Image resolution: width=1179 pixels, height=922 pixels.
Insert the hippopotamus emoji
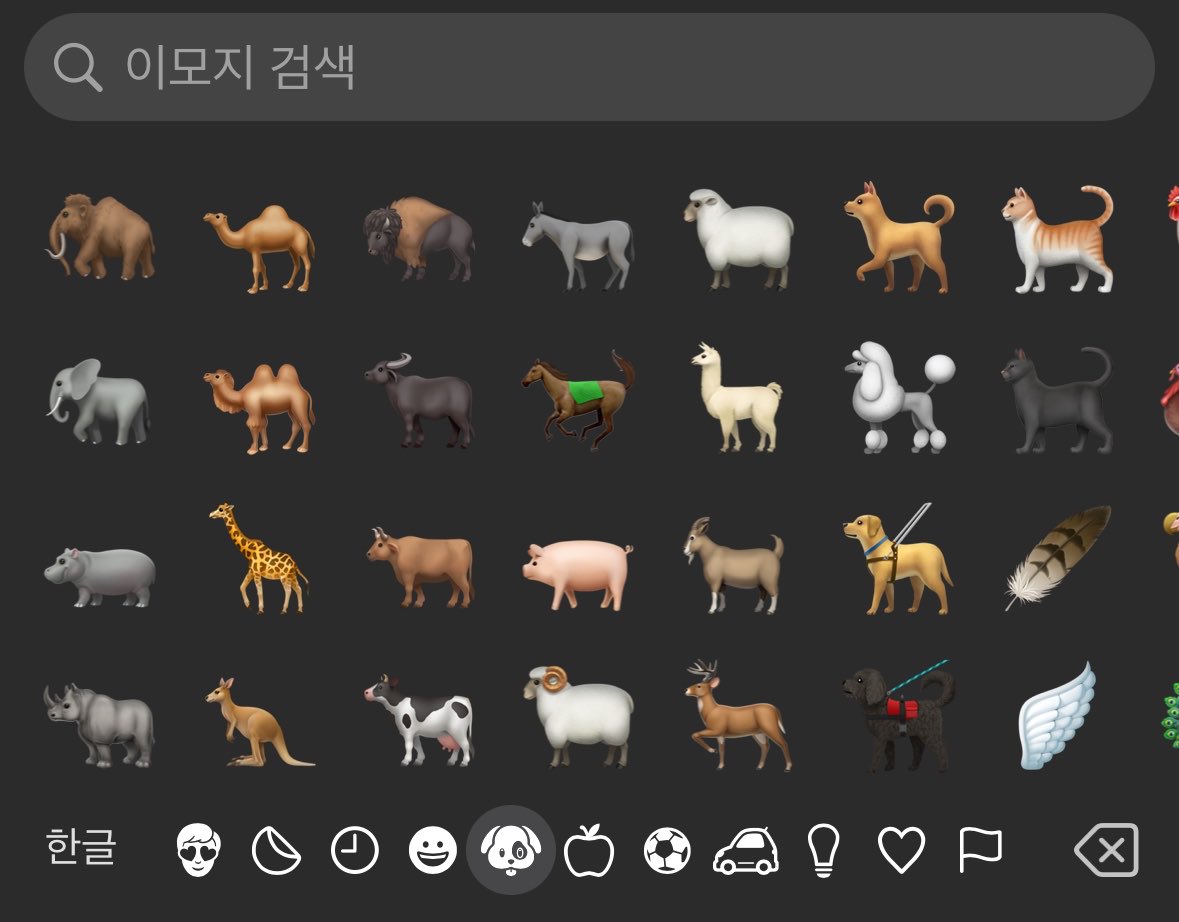click(99, 577)
